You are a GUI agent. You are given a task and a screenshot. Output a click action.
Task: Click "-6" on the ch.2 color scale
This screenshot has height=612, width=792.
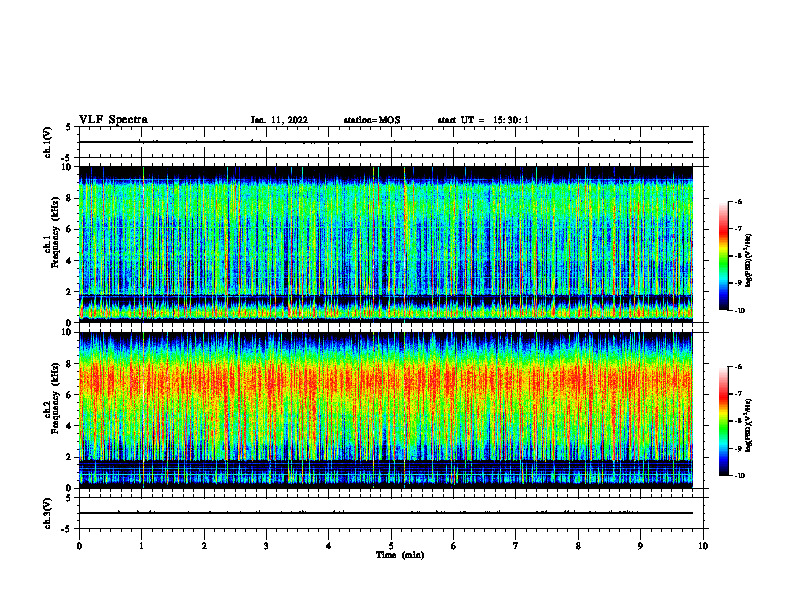(x=738, y=367)
